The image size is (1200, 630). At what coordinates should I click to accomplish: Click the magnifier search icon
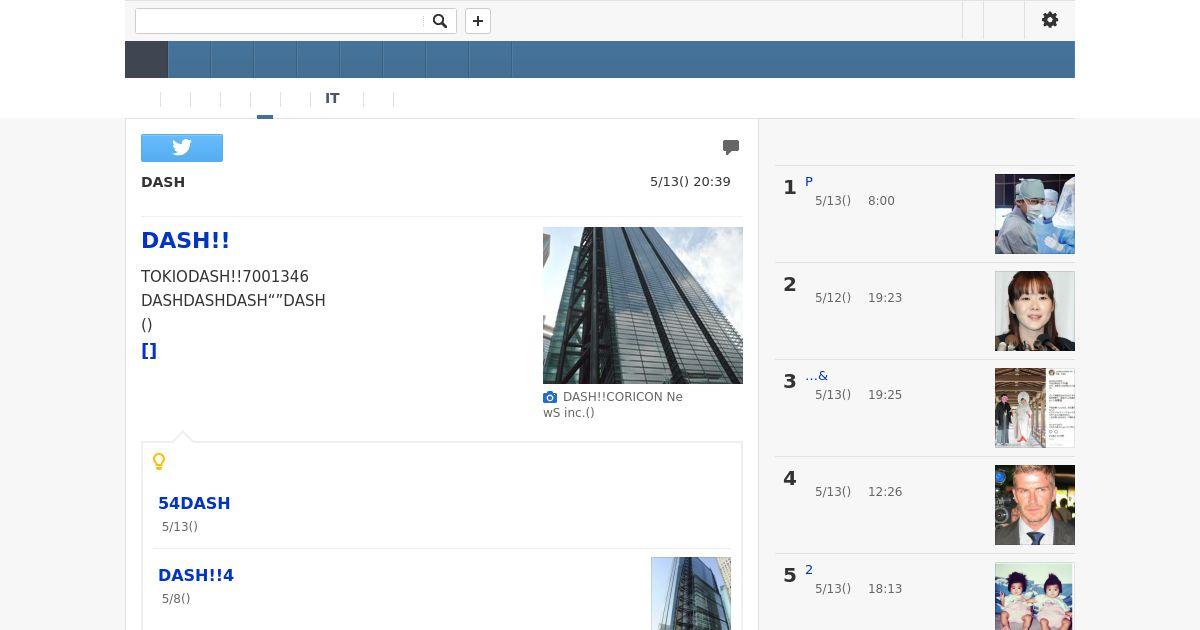point(440,21)
